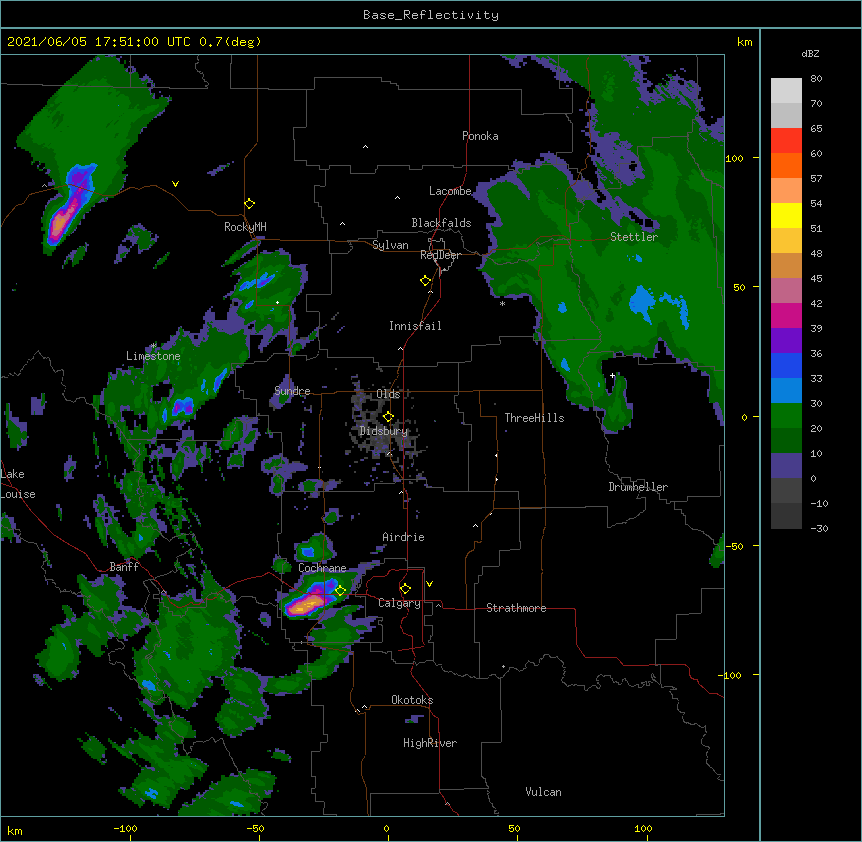Select the purple 36-39 dBZ legend swatch
Viewport: 862px width, 842px height.
786,341
